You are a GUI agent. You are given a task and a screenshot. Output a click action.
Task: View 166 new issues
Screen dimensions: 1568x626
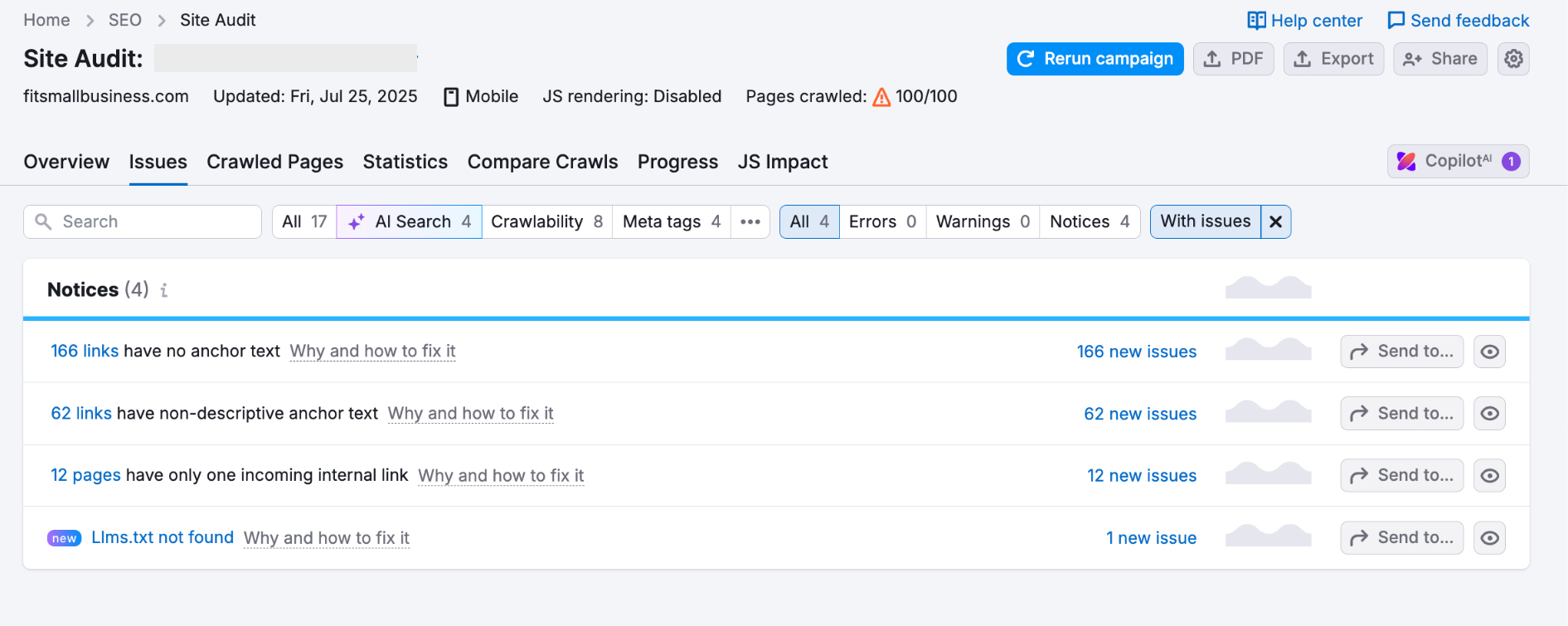(x=1136, y=352)
